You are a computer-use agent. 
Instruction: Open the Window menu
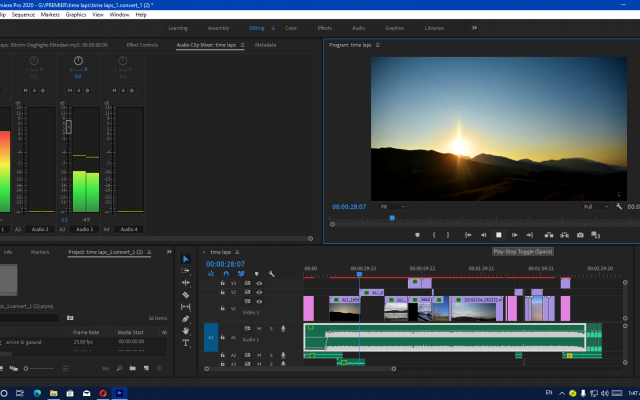pyautogui.click(x=119, y=14)
